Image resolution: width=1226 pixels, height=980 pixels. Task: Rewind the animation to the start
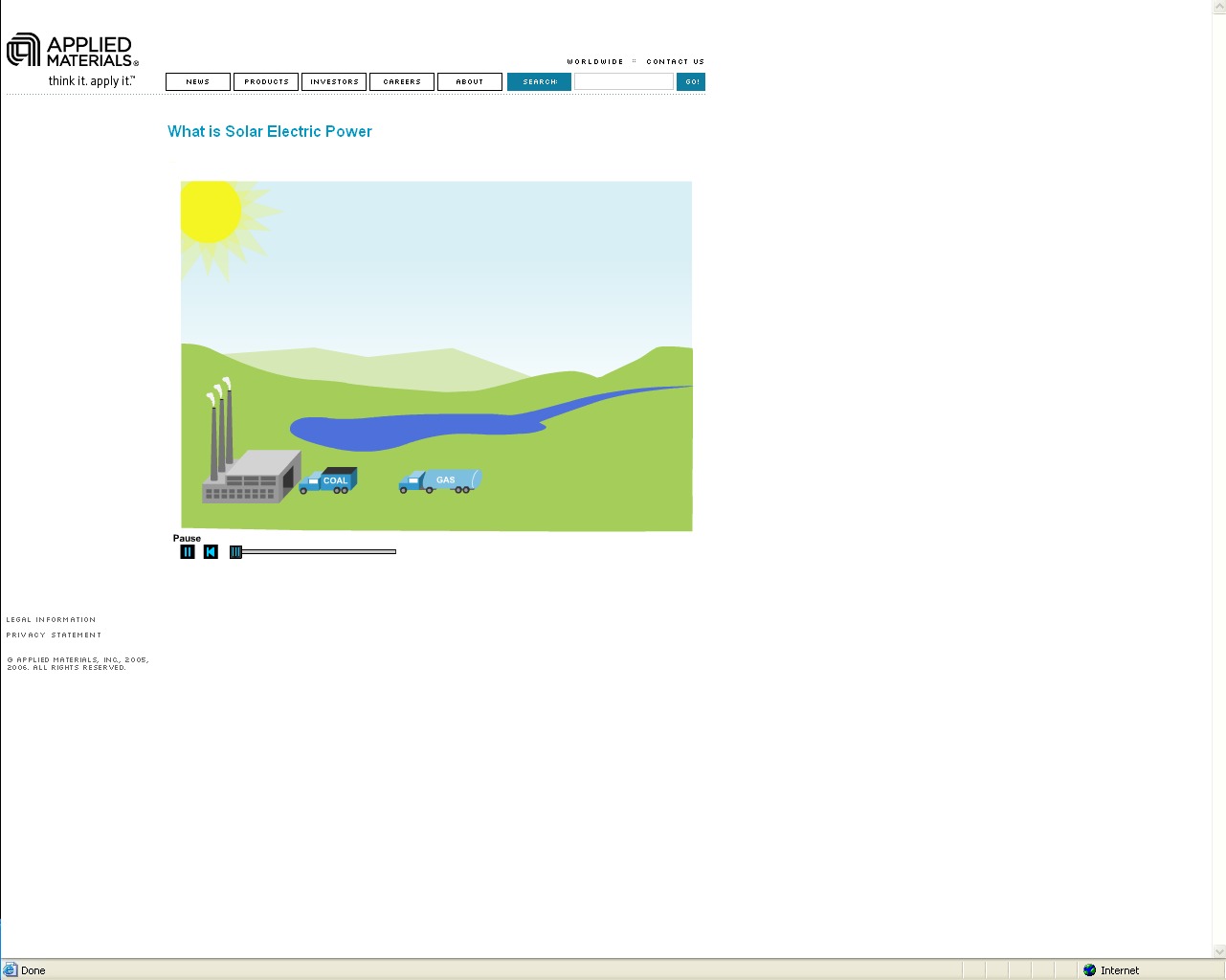click(x=211, y=552)
